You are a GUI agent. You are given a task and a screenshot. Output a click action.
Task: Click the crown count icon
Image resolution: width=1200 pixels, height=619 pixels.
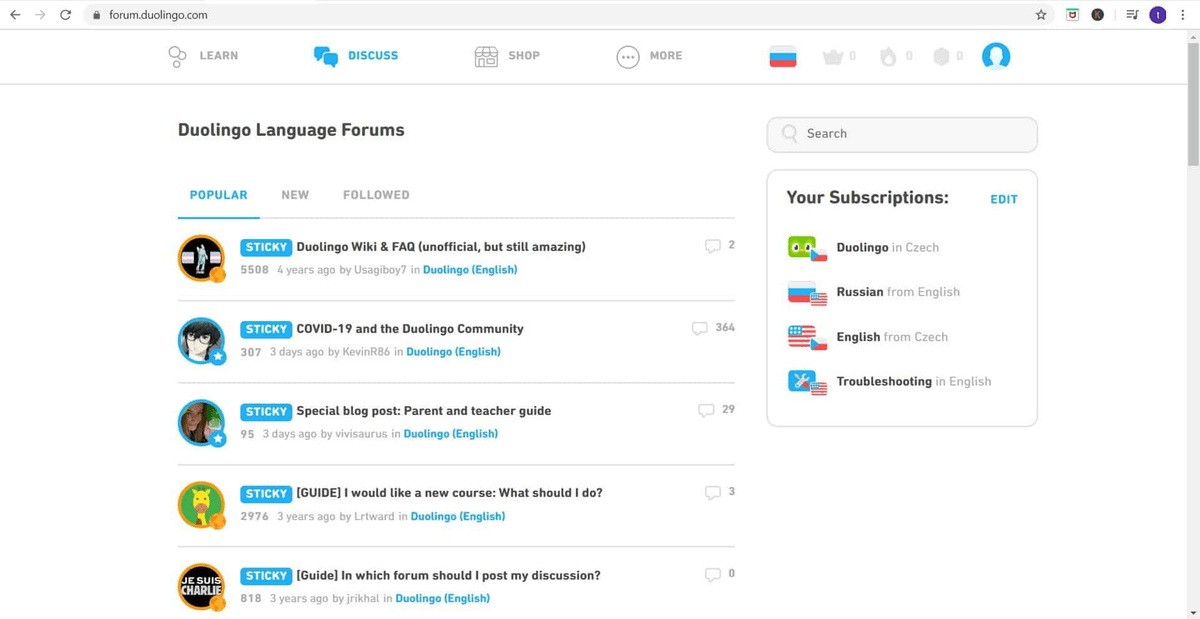[x=833, y=57]
